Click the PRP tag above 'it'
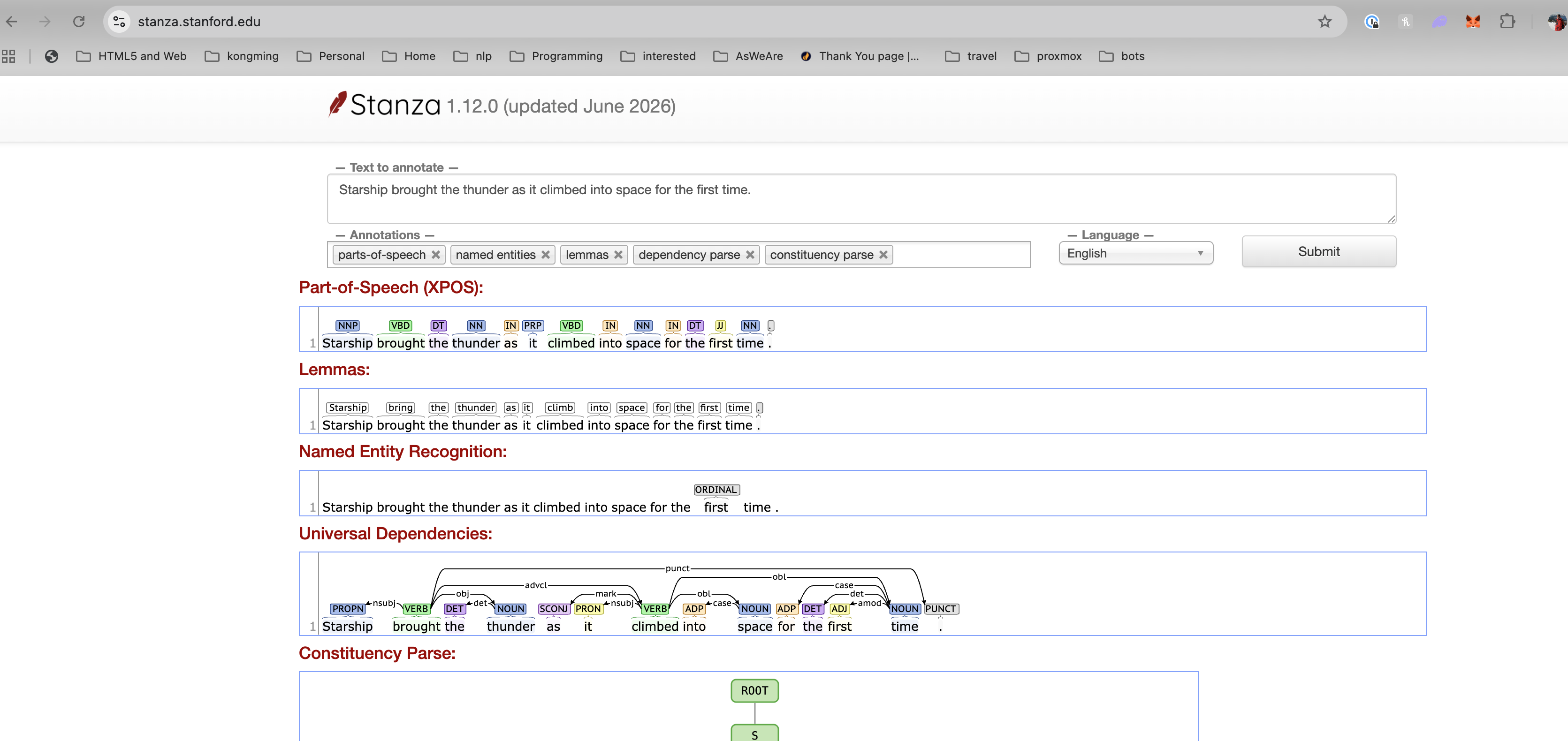The width and height of the screenshot is (1568, 741). 533,325
